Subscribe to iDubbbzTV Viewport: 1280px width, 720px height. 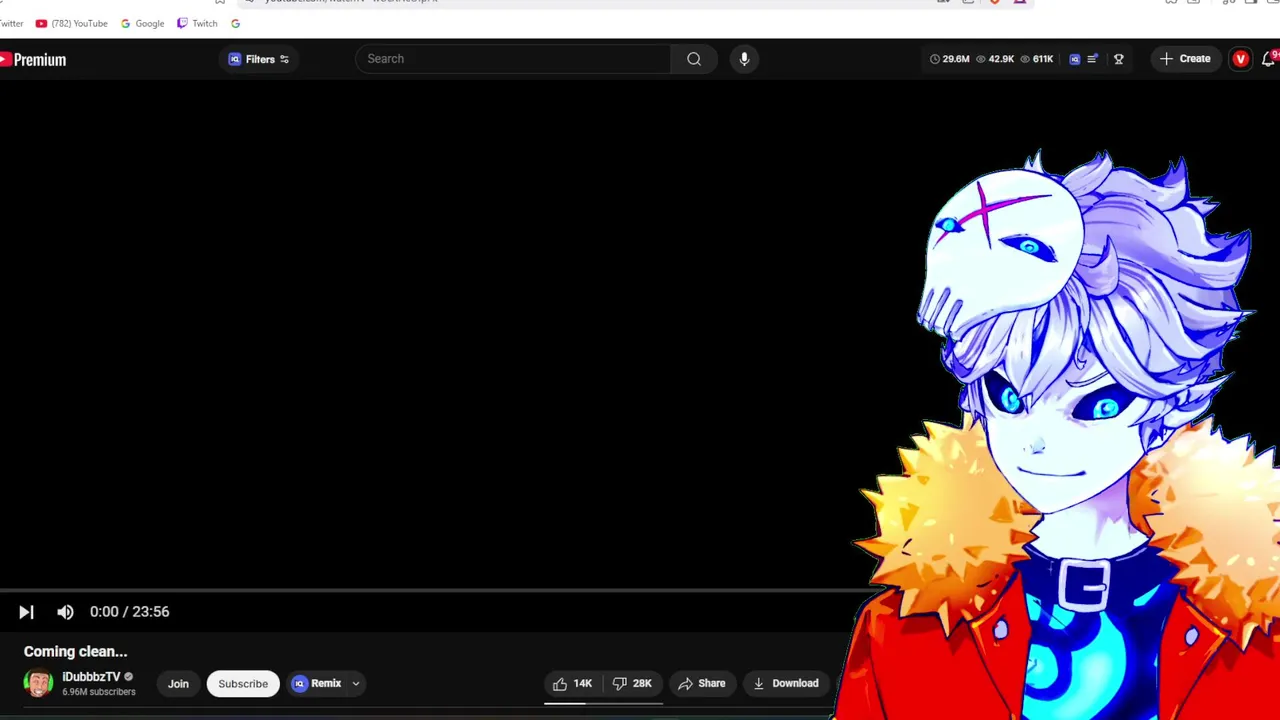tap(243, 684)
